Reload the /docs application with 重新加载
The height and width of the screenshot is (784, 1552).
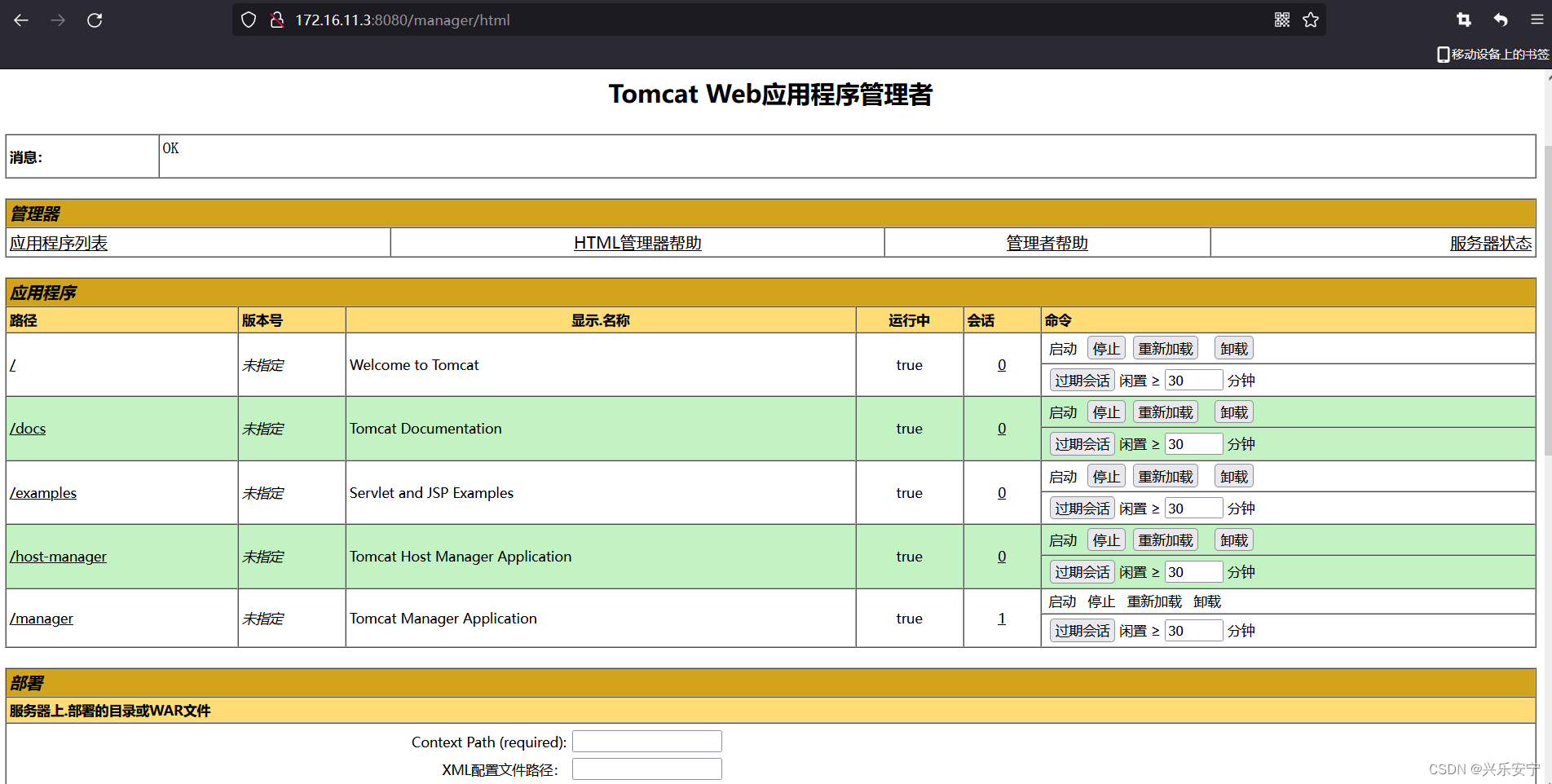(1166, 412)
